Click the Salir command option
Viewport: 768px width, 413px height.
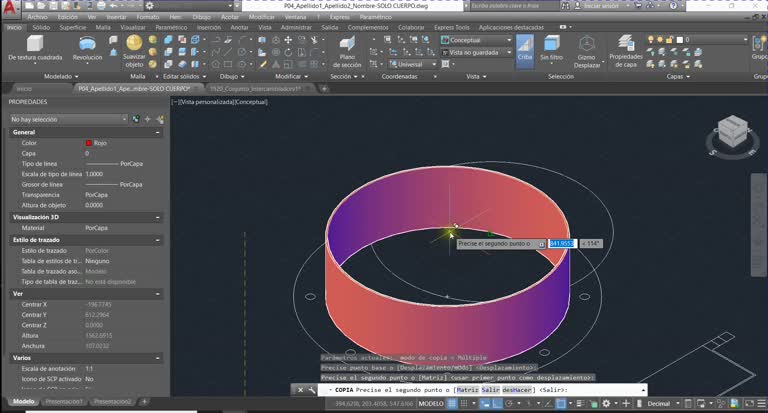pyautogui.click(x=490, y=390)
